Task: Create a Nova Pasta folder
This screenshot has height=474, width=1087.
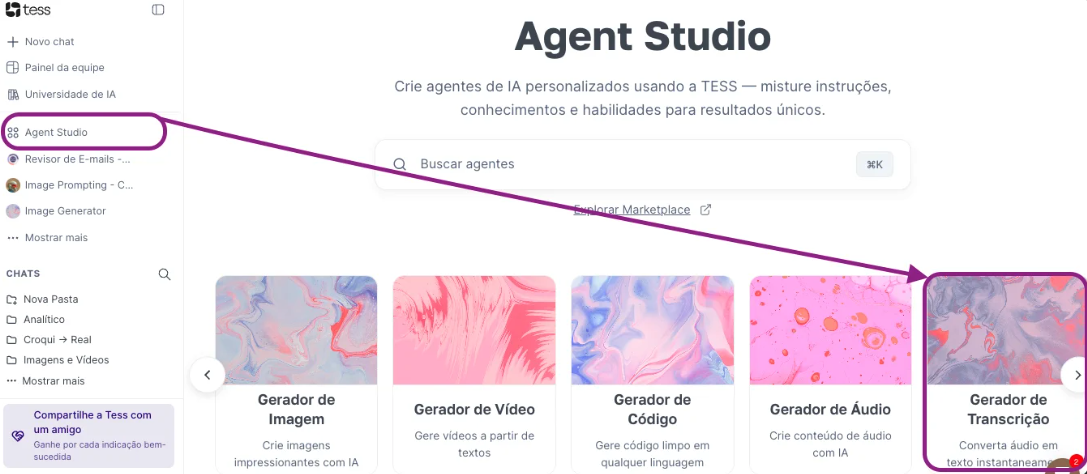Action: (x=42, y=299)
